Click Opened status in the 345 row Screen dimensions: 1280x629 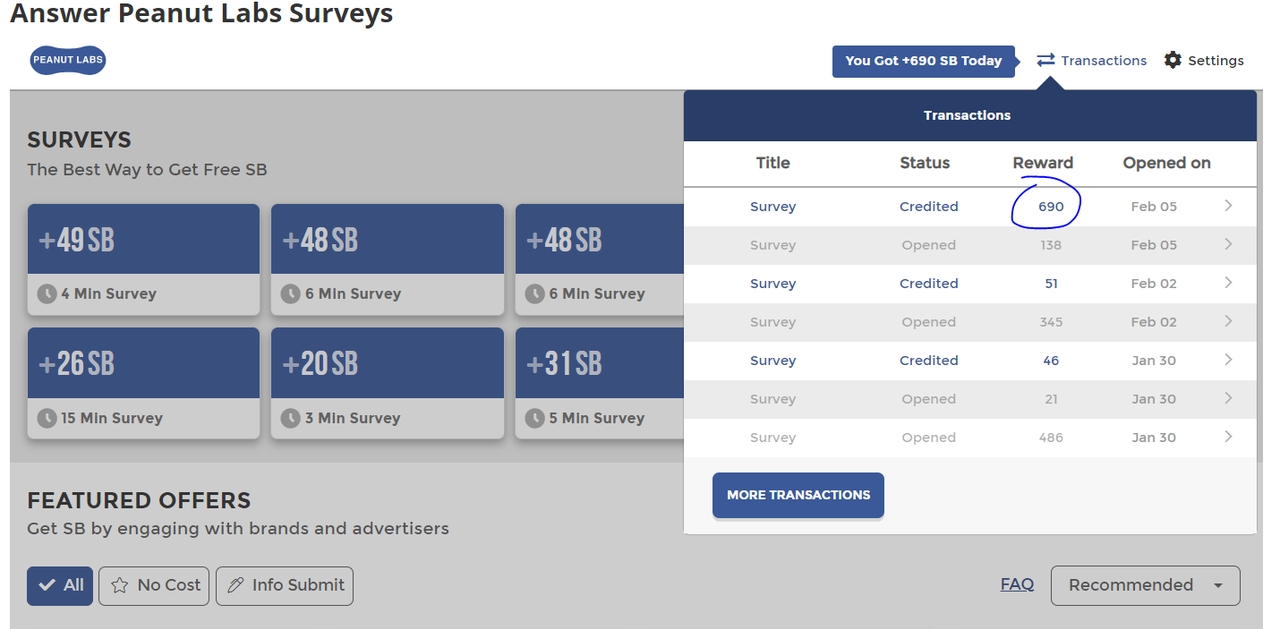pos(929,322)
